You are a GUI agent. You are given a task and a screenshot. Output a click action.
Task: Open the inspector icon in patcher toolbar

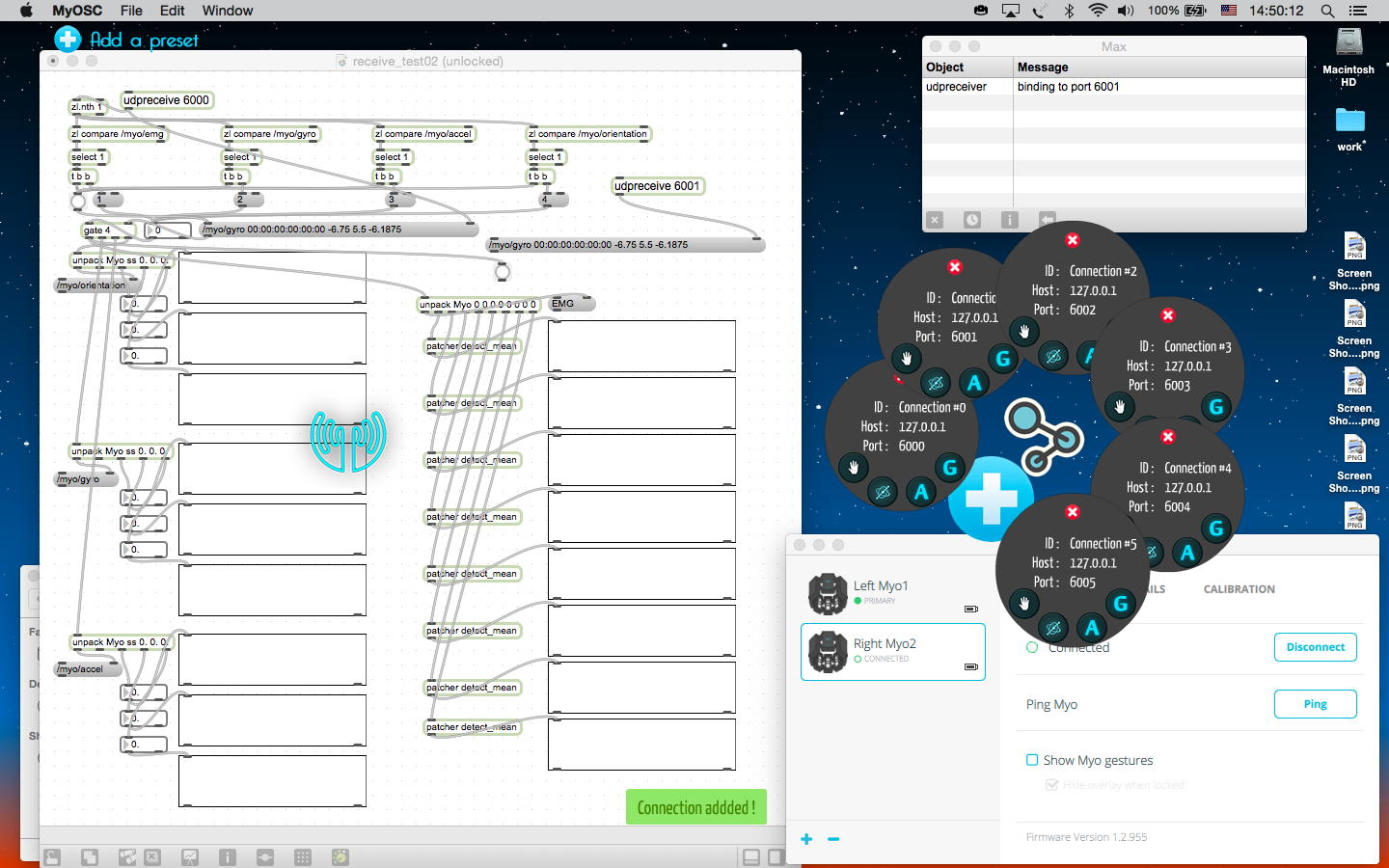228,856
